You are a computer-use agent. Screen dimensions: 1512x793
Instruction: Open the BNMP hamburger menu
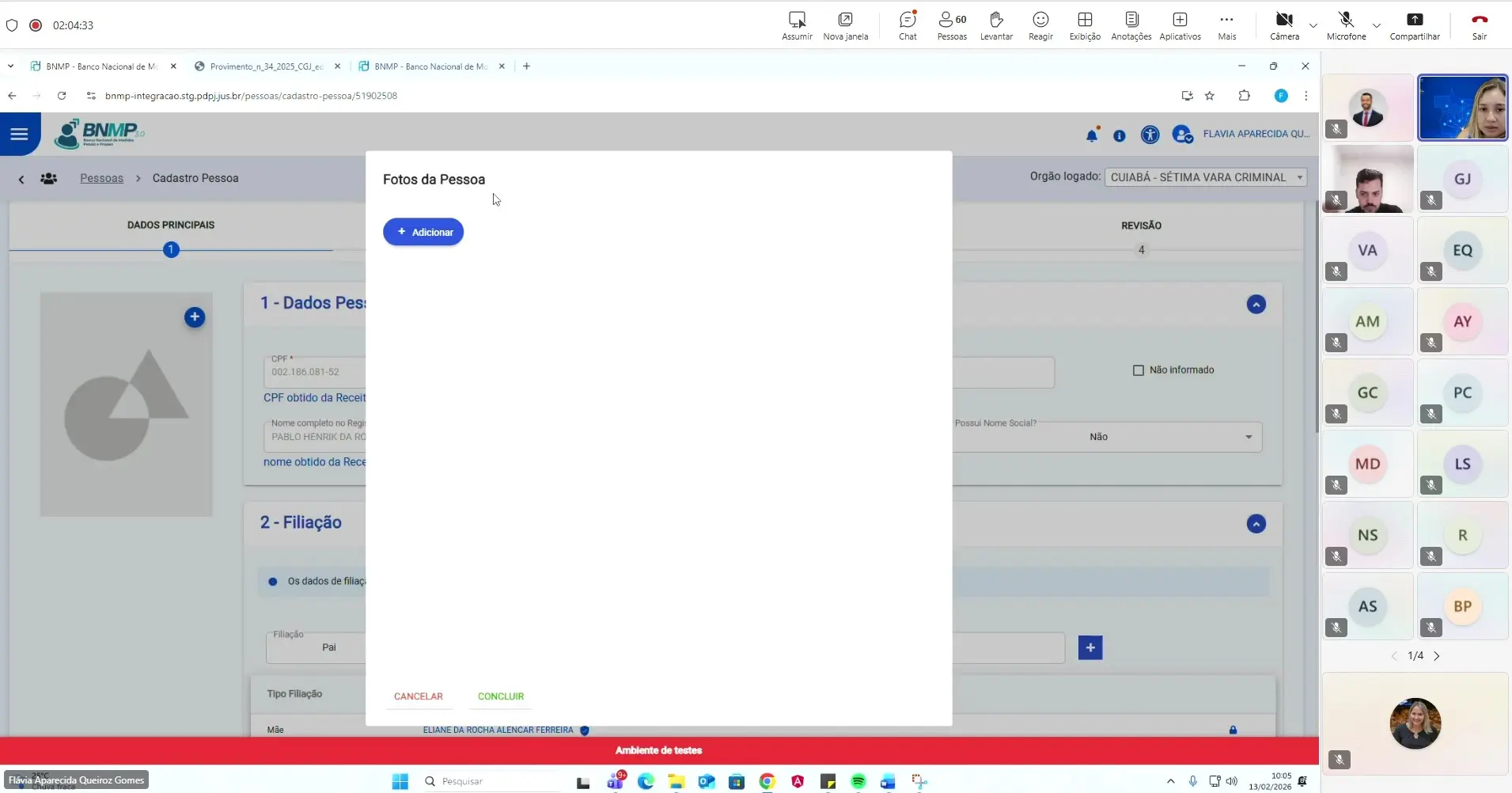coord(19,134)
